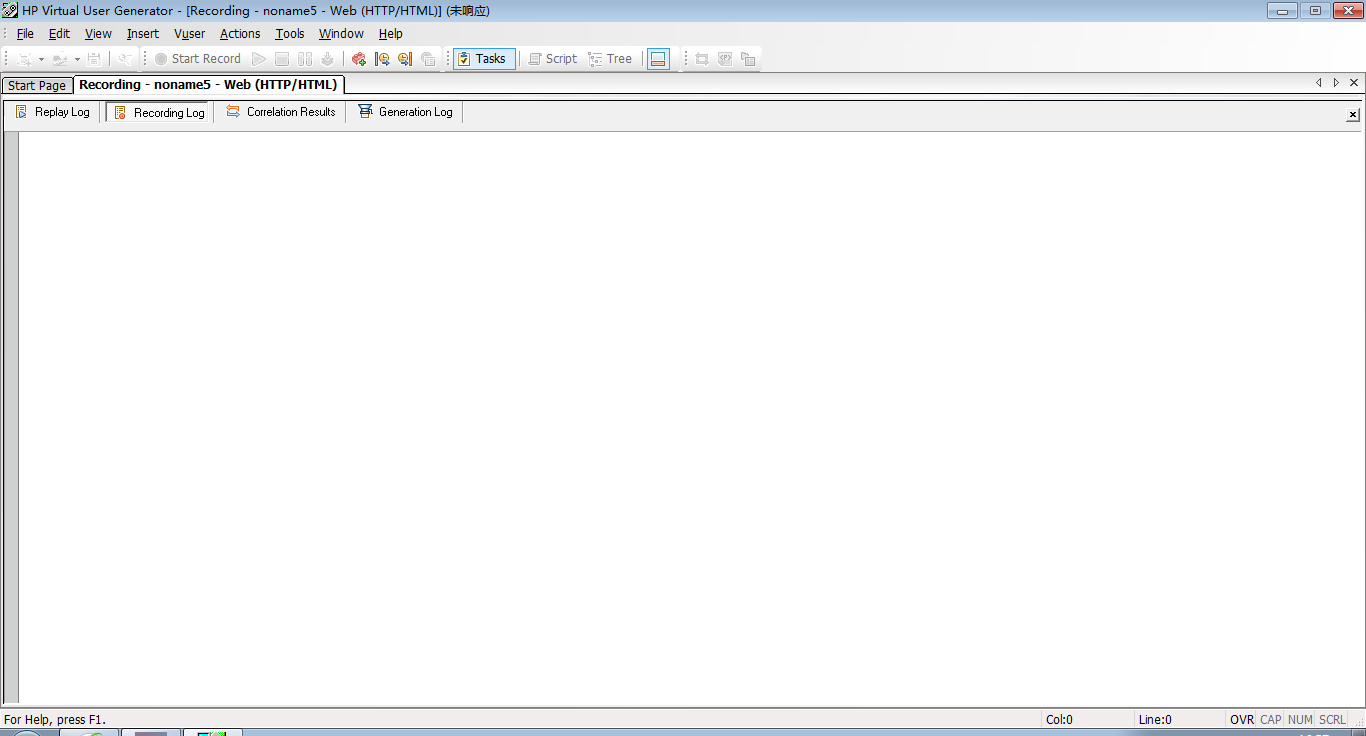The image size is (1366, 736).
Task: Click the OVR indicator in status bar
Action: (x=1242, y=720)
